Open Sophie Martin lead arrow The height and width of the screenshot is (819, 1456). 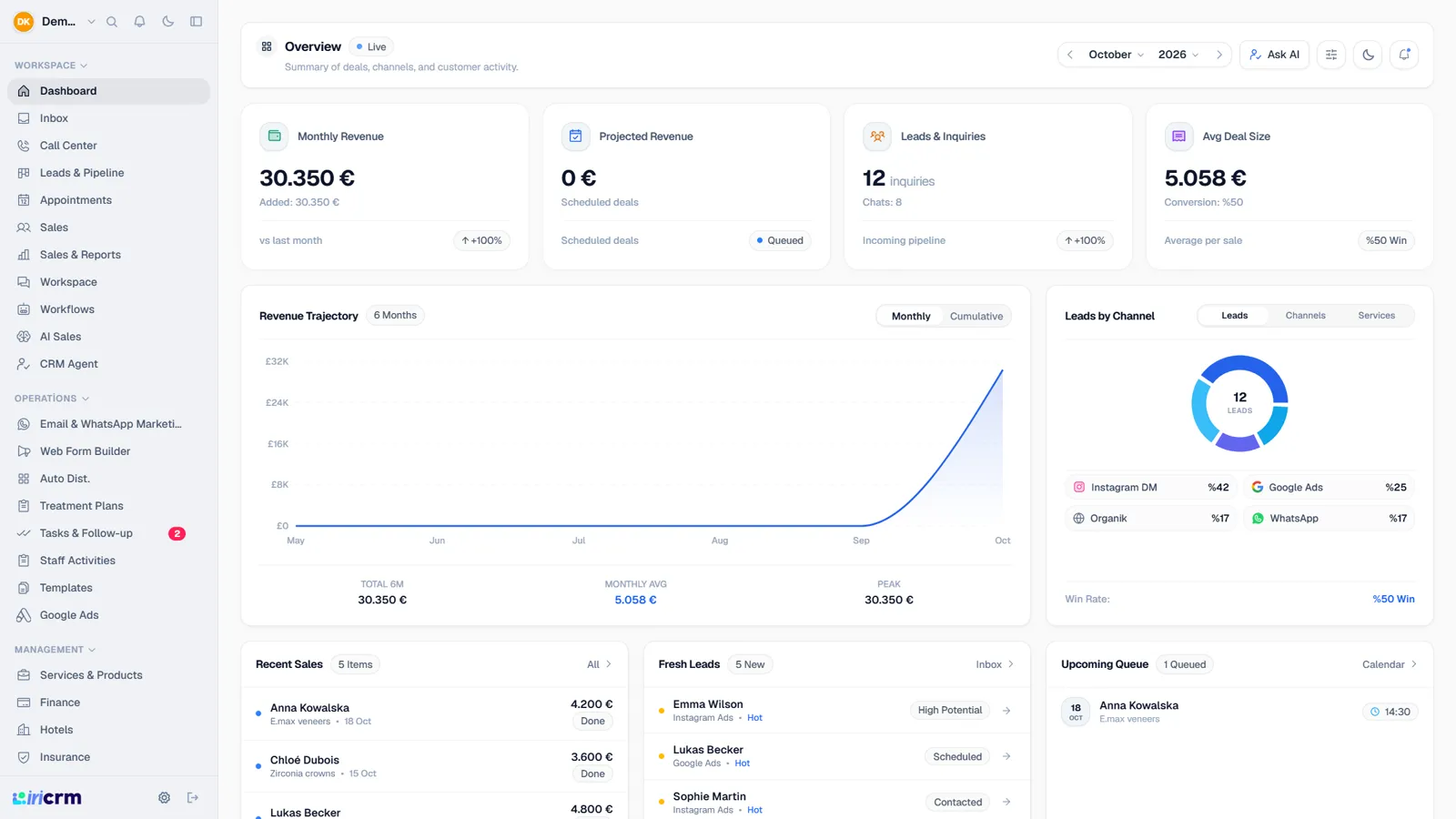[1006, 802]
